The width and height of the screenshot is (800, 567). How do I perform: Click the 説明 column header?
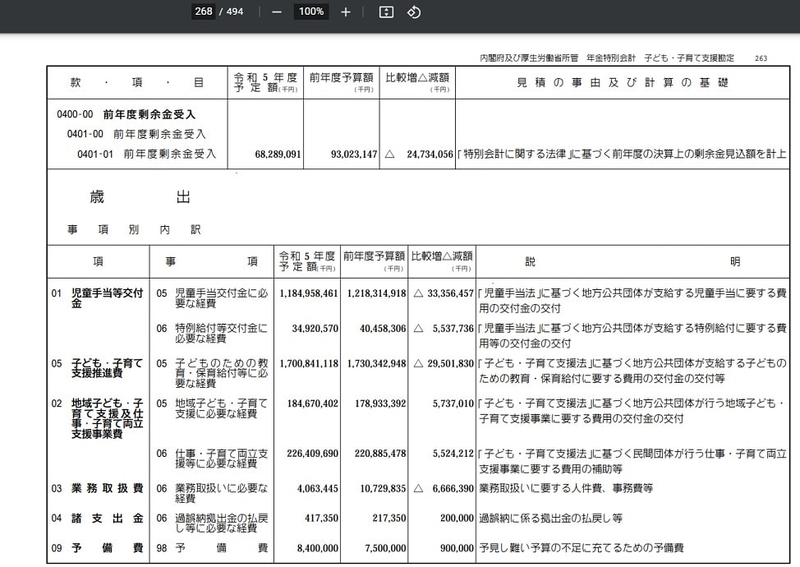click(x=632, y=262)
